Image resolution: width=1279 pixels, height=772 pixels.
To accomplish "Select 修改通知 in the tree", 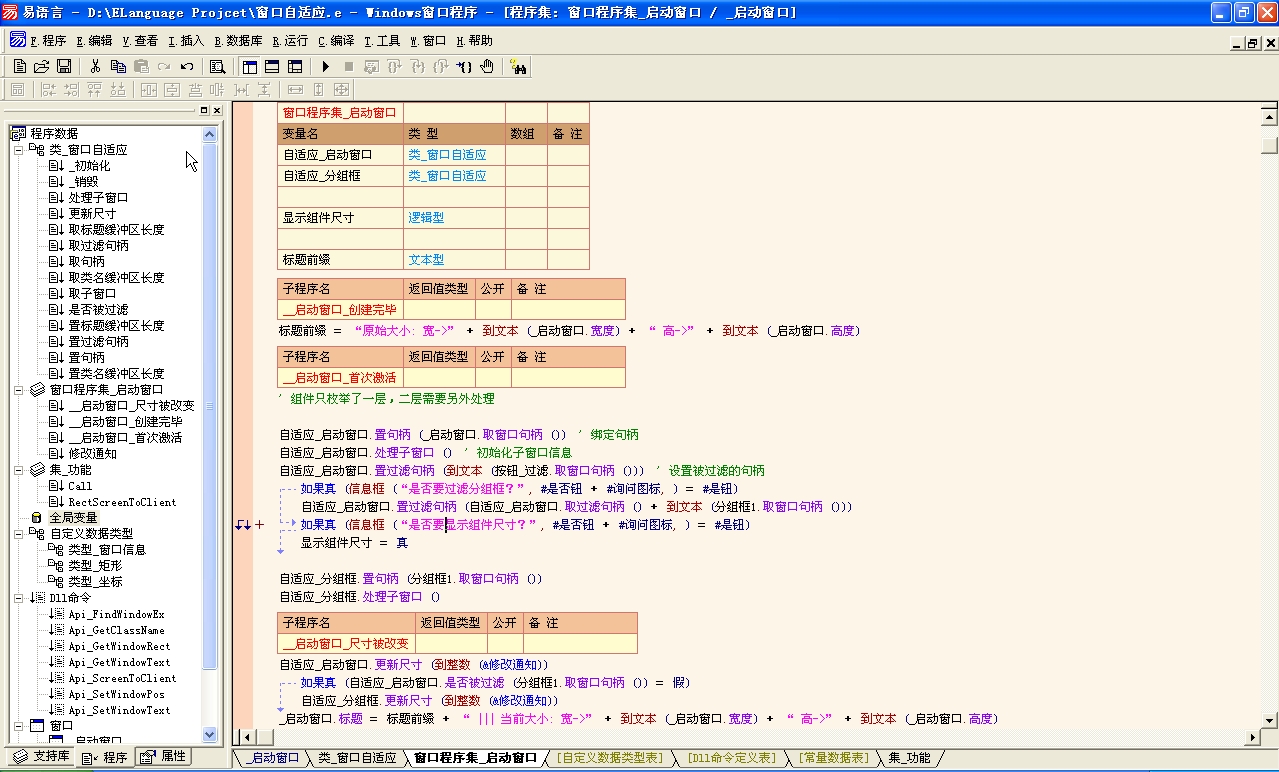I will 92,454.
